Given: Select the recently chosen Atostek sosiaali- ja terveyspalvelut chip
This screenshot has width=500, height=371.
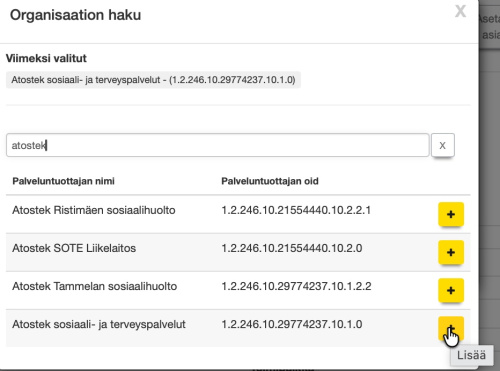Looking at the screenshot, I should (153, 80).
